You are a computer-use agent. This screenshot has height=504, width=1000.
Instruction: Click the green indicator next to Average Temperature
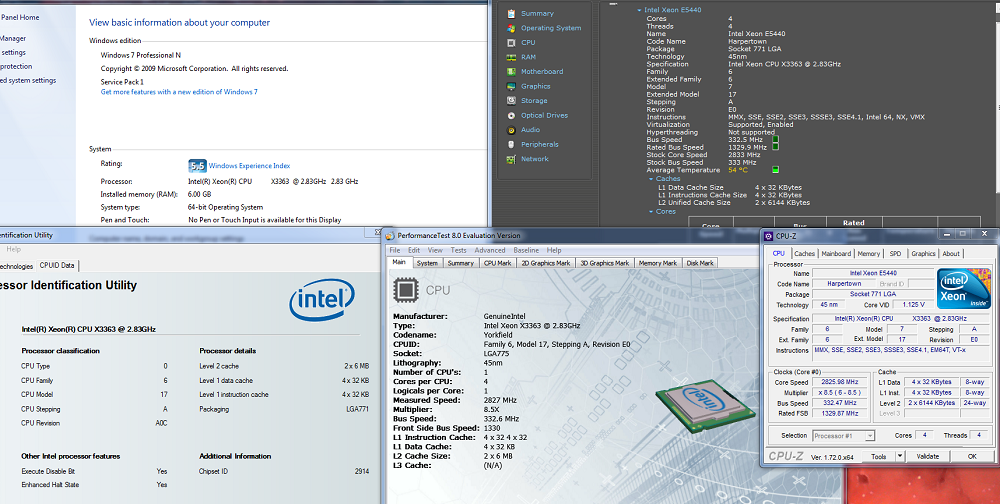click(776, 170)
